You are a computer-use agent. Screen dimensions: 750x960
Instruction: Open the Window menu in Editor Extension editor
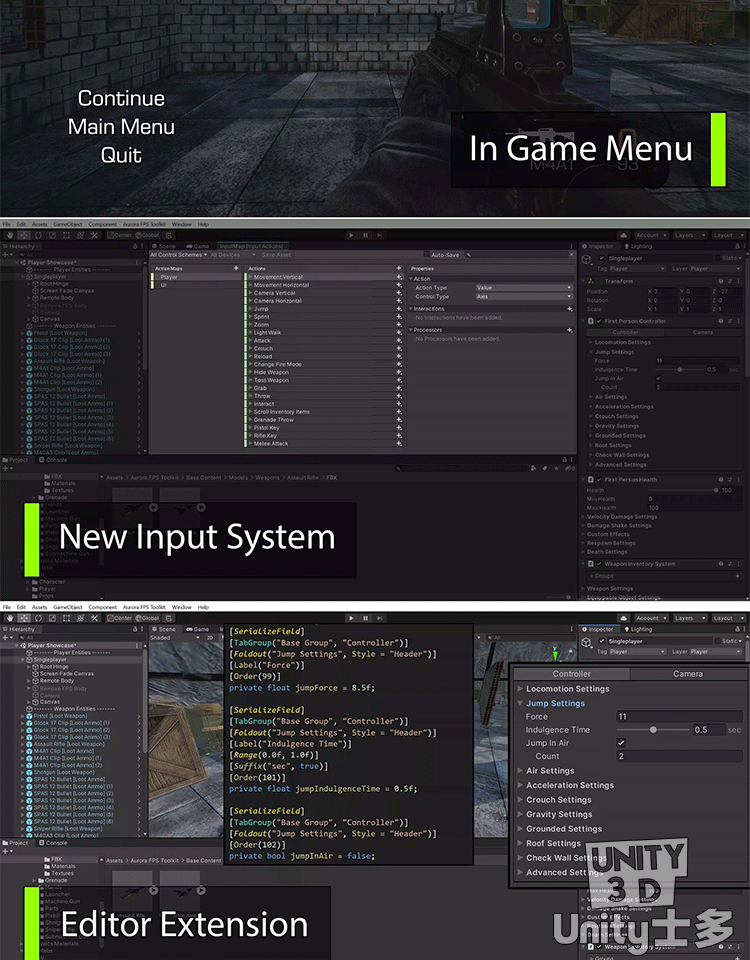(x=181, y=607)
